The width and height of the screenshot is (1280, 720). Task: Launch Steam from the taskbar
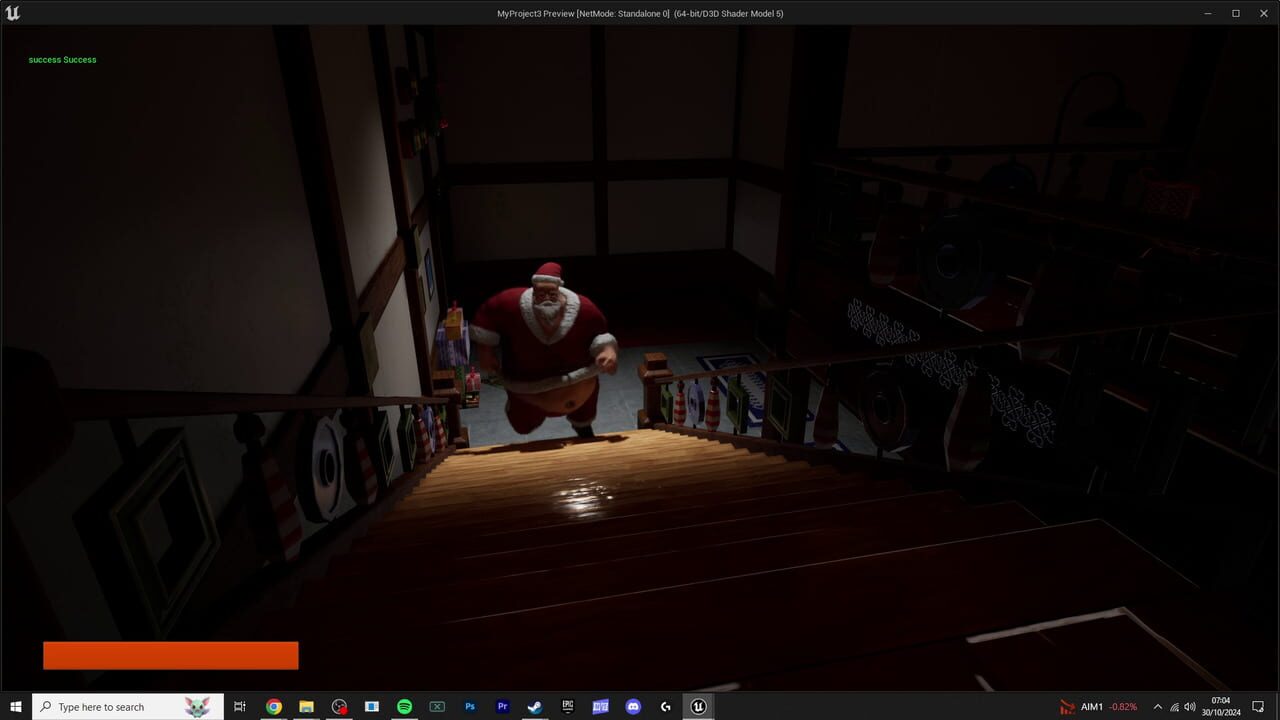point(535,707)
